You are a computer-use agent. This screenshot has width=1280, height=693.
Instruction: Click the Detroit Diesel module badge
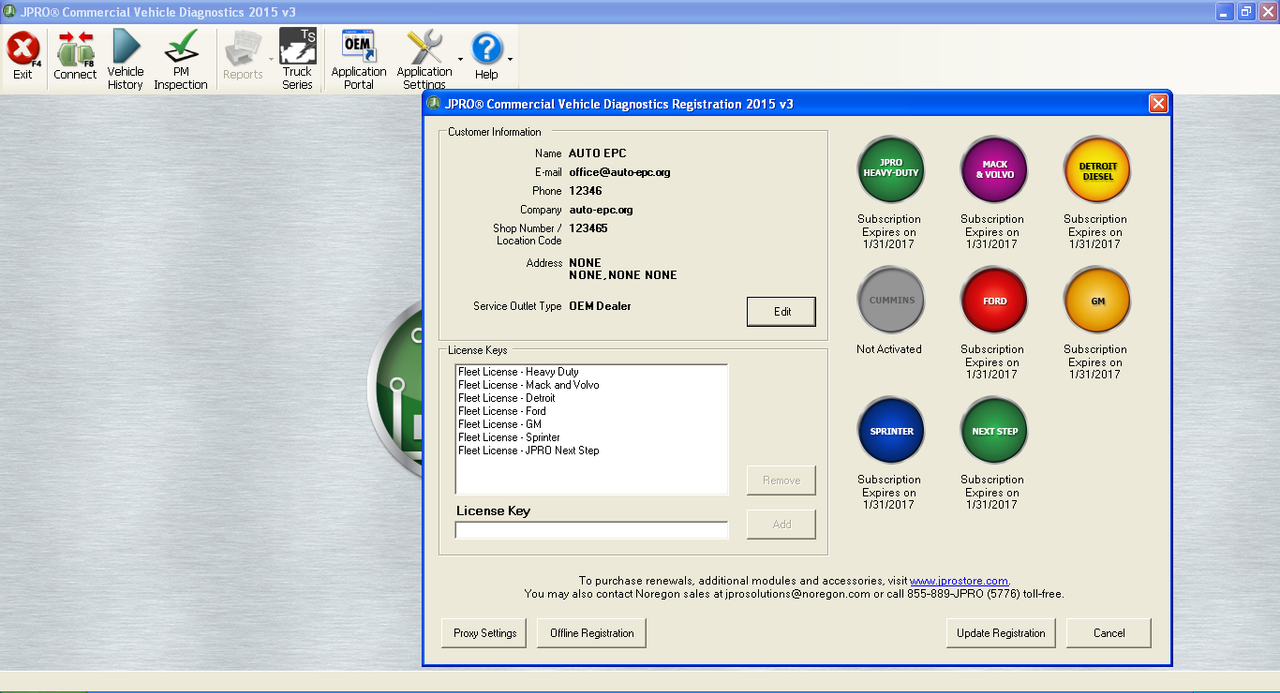point(1097,169)
